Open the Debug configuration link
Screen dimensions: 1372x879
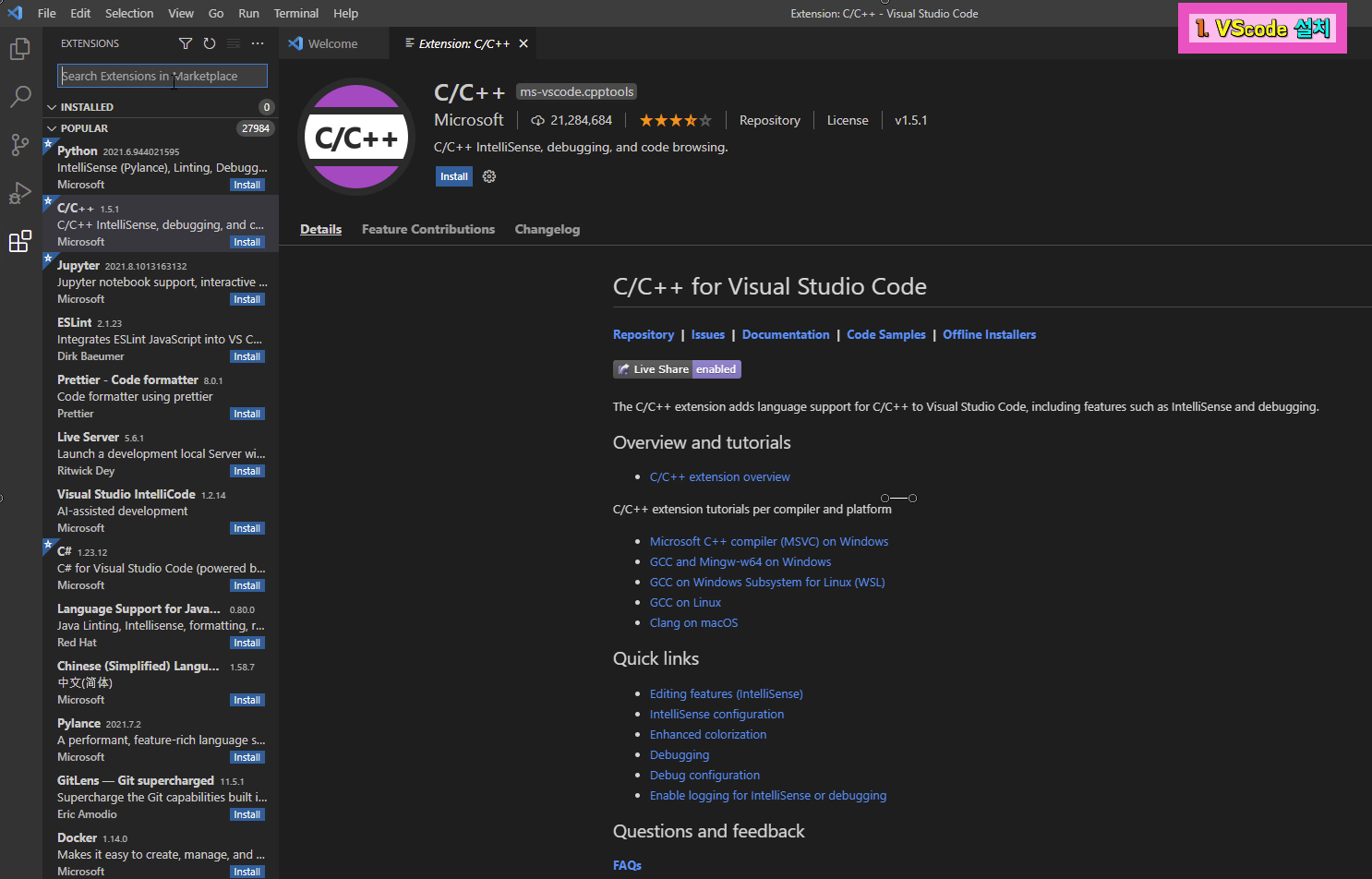click(705, 776)
